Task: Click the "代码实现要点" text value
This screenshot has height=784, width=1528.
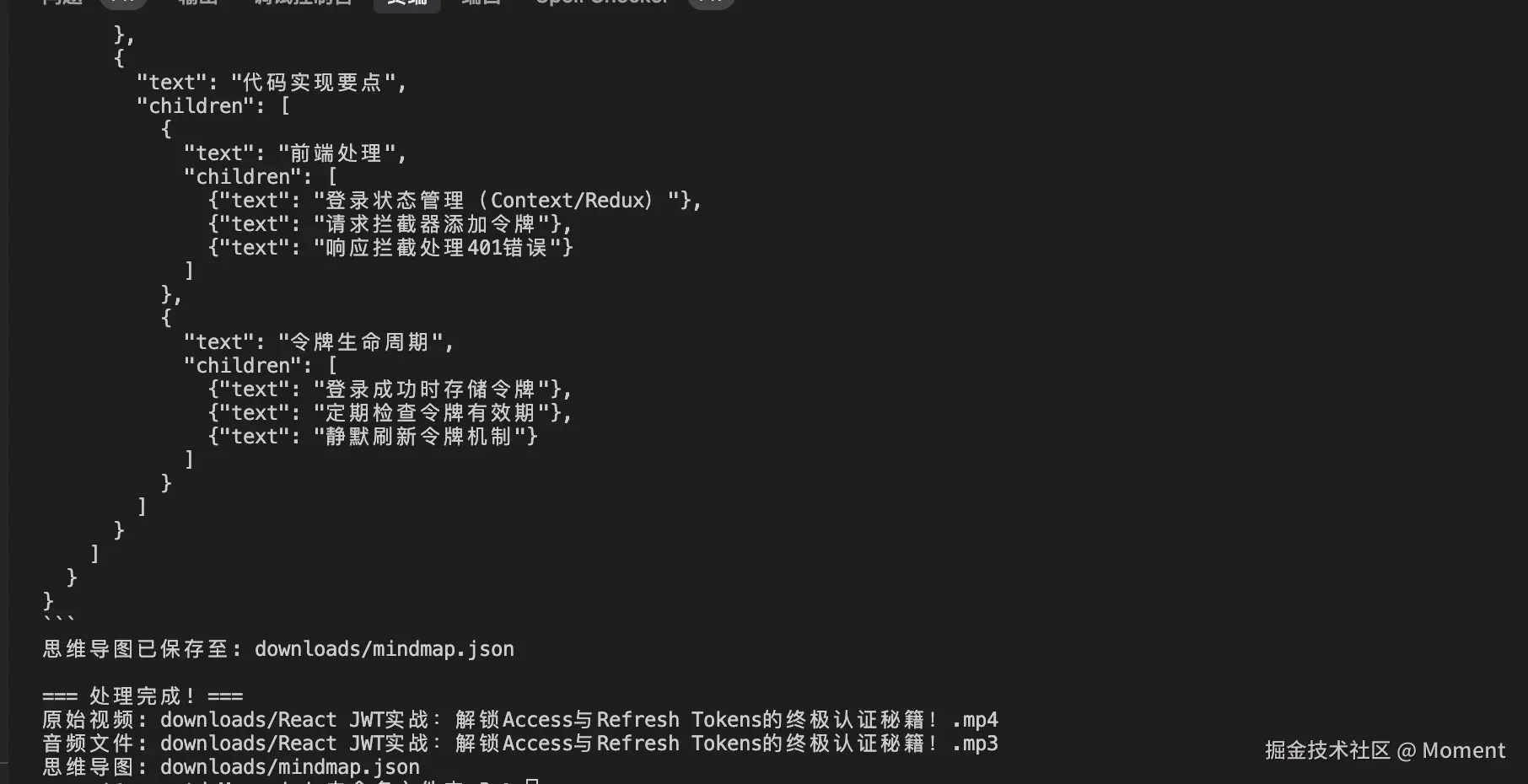Action: pos(313,83)
